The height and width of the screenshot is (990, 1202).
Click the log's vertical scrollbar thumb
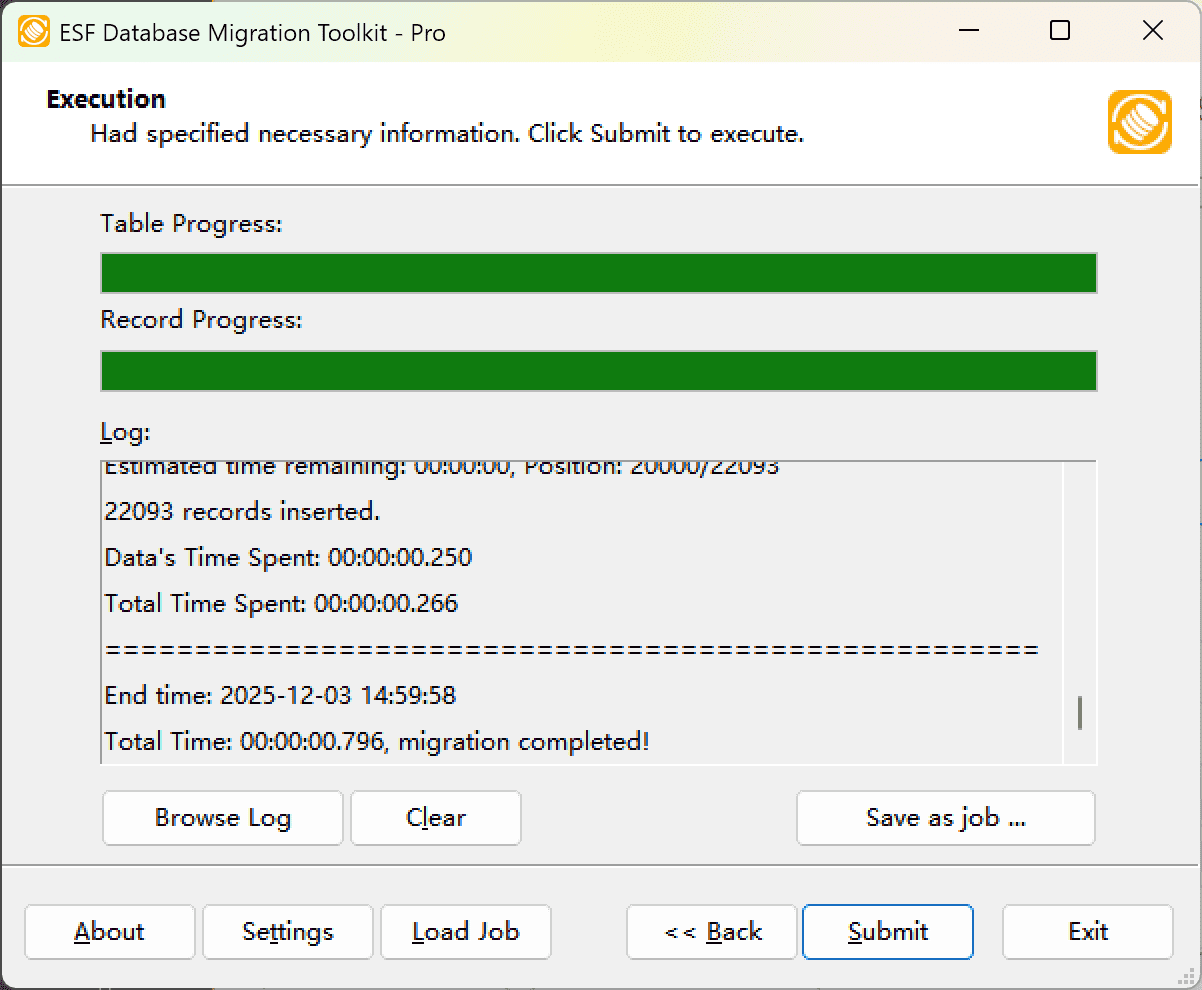point(1080,713)
